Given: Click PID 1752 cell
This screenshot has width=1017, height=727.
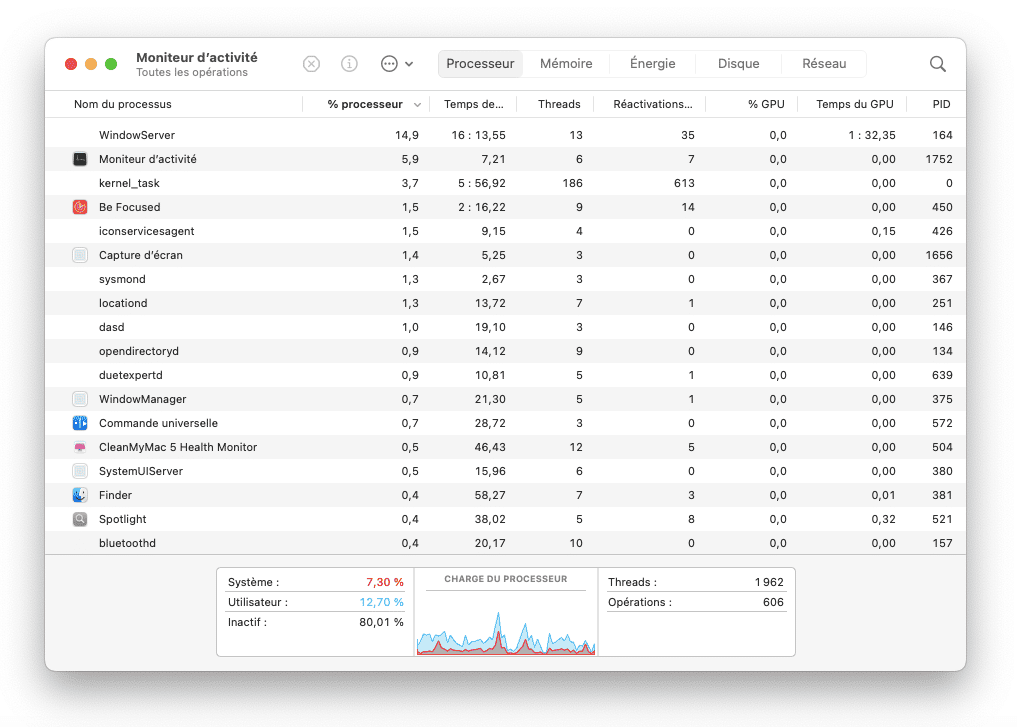Looking at the screenshot, I should pos(939,159).
